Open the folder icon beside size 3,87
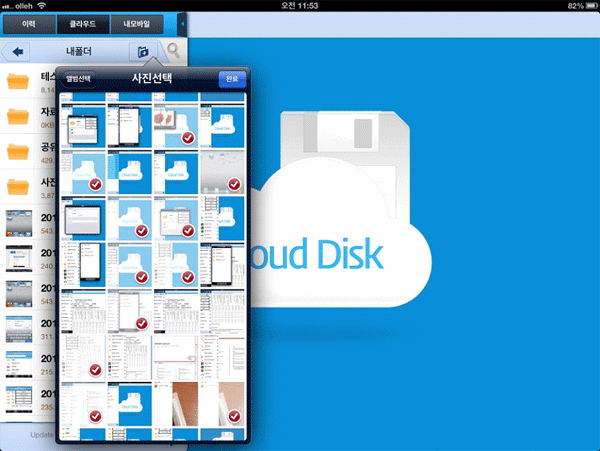The image size is (600, 451). point(18,187)
